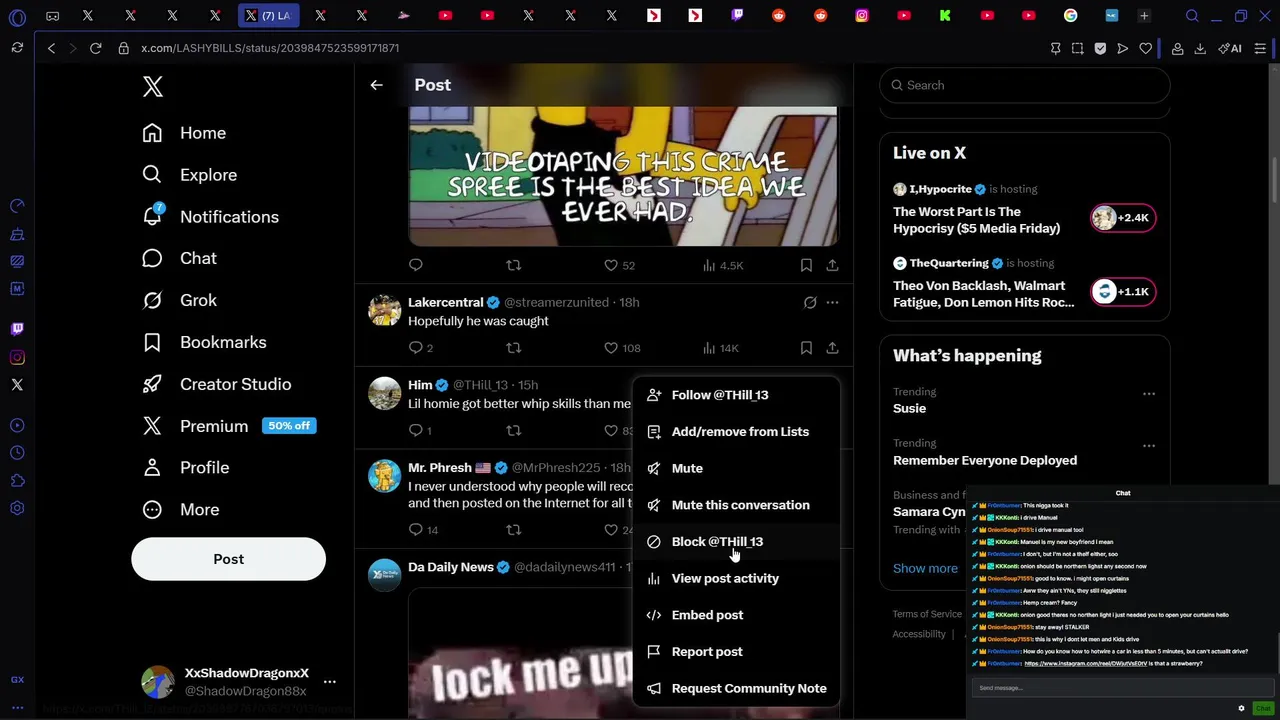Choose Report post

[736, 652]
